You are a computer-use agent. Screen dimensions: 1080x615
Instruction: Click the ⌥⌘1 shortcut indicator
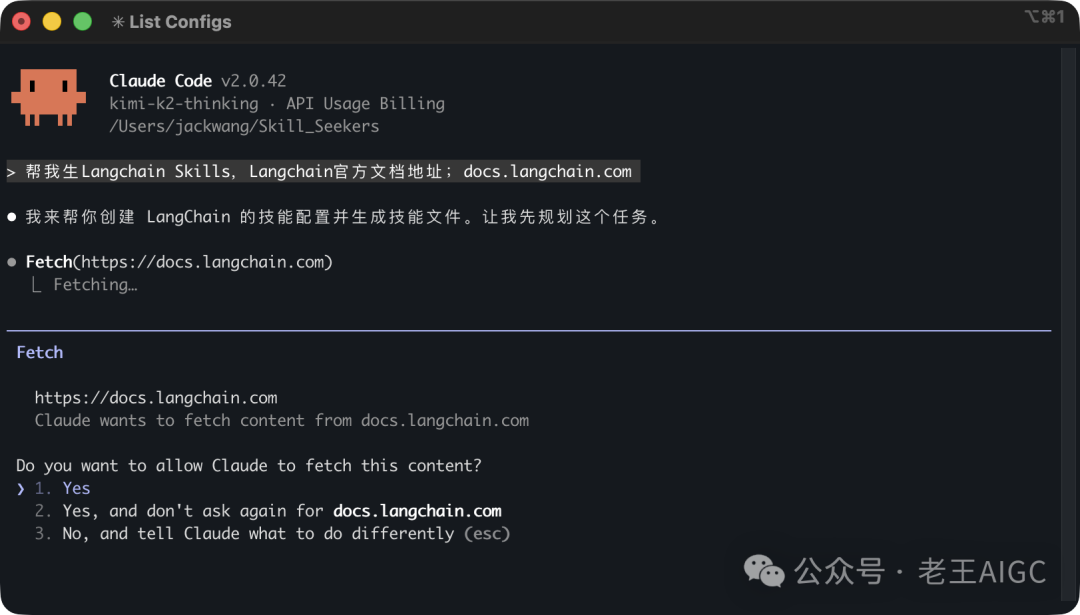(x=1043, y=16)
